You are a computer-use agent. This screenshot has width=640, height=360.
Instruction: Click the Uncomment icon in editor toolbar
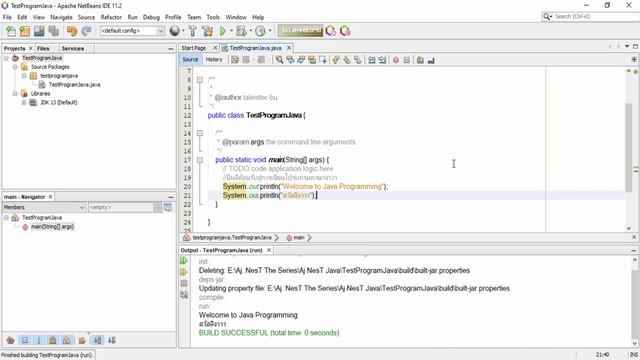(x=431, y=60)
